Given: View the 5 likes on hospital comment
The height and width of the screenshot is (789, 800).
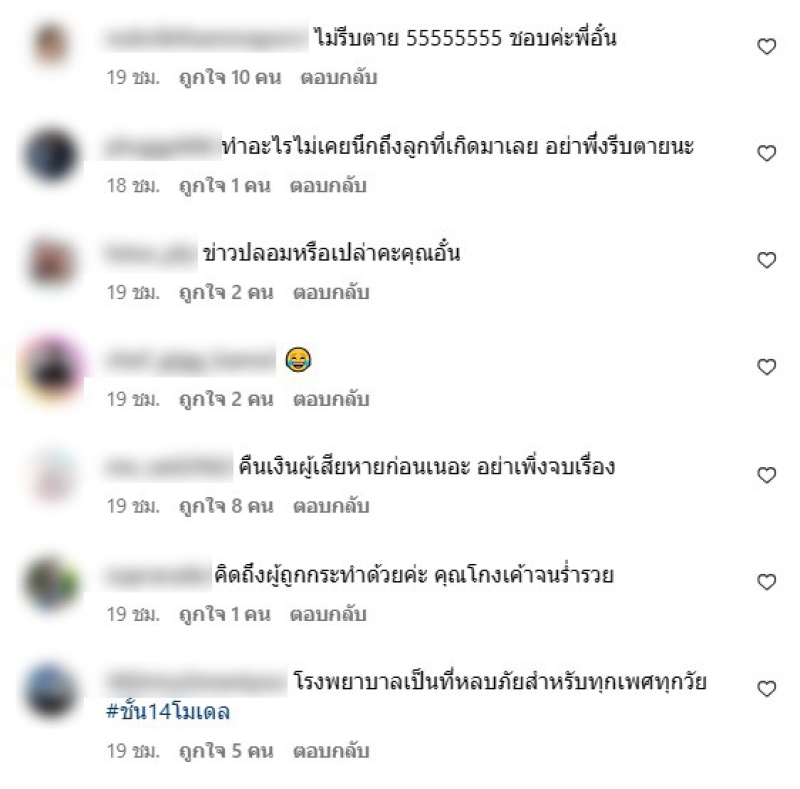Looking at the screenshot, I should click(227, 751).
